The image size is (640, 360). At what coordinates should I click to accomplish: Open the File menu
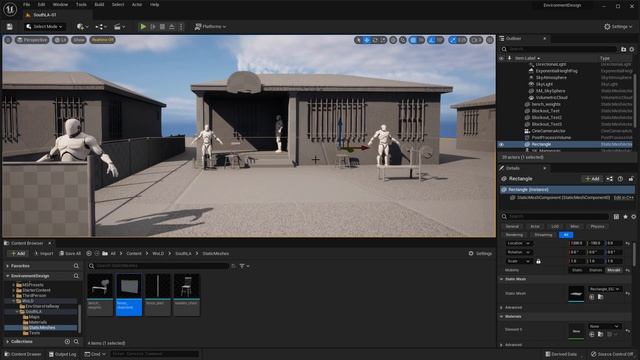click(27, 4)
